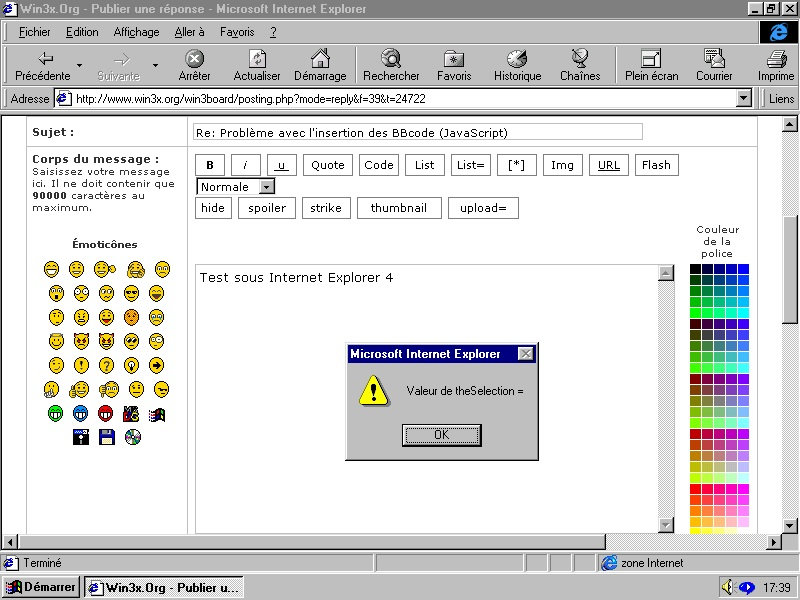Insert the orange-faced emoticon

pyautogui.click(x=131, y=317)
